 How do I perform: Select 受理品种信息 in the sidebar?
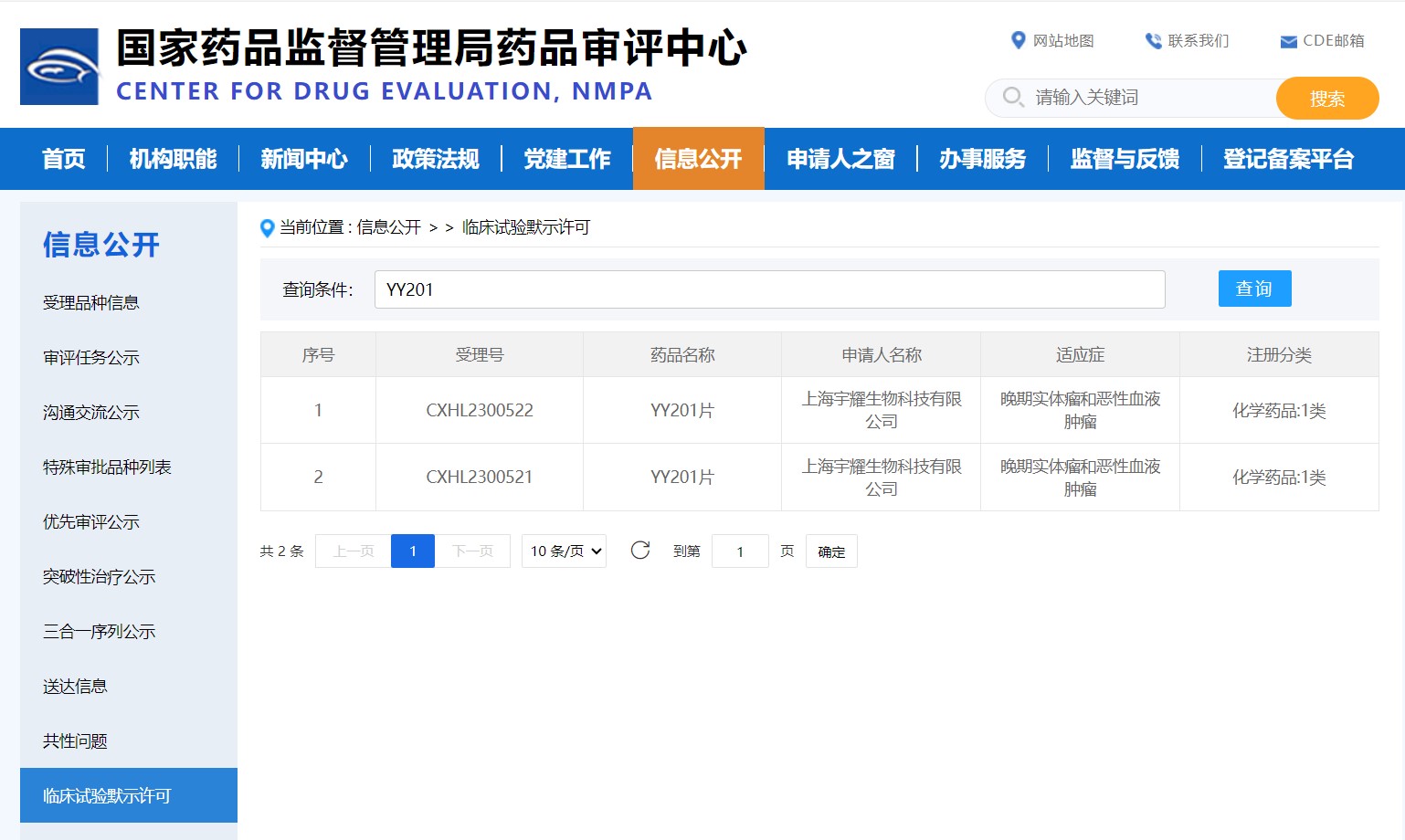pyautogui.click(x=91, y=303)
